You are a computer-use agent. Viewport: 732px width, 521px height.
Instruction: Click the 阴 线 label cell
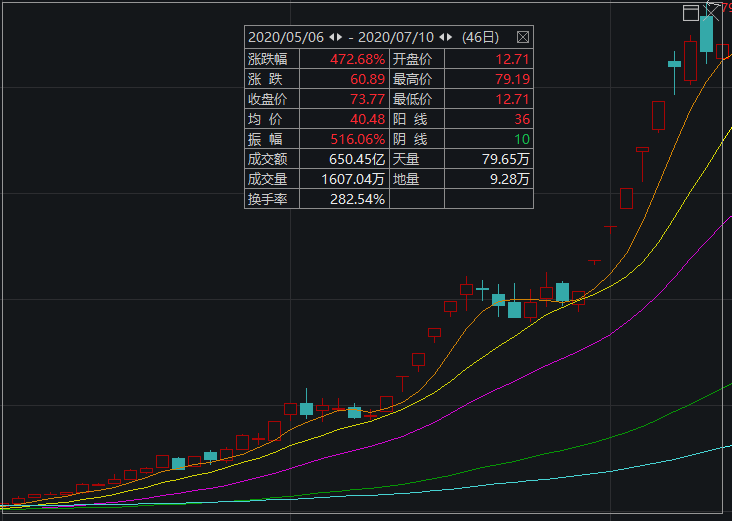pos(417,139)
